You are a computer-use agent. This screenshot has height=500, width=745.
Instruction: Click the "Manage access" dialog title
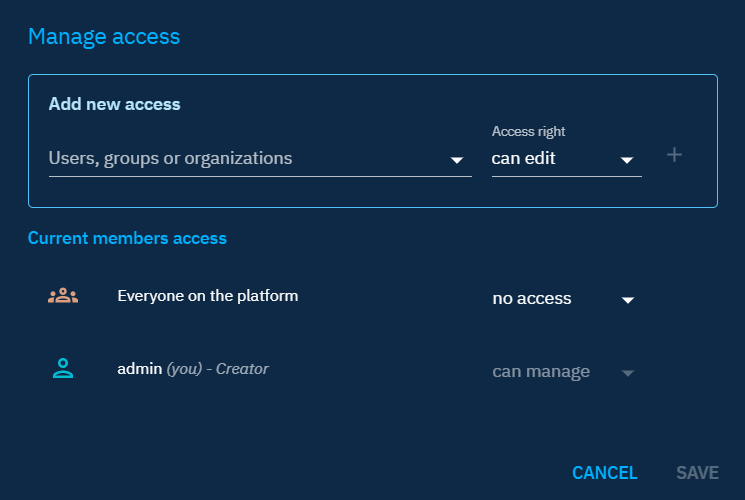coord(104,37)
